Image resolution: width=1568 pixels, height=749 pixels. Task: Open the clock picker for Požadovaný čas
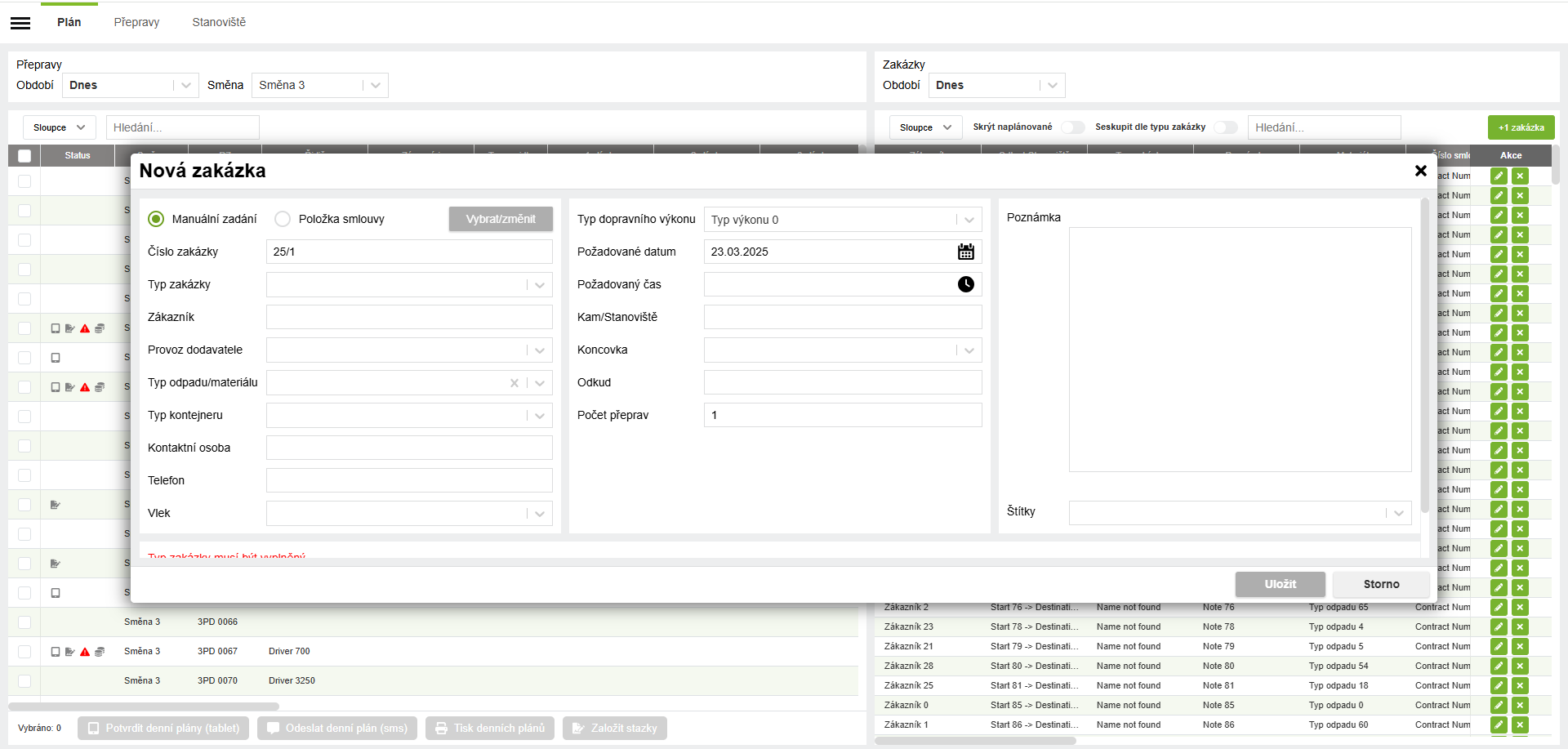pos(966,284)
